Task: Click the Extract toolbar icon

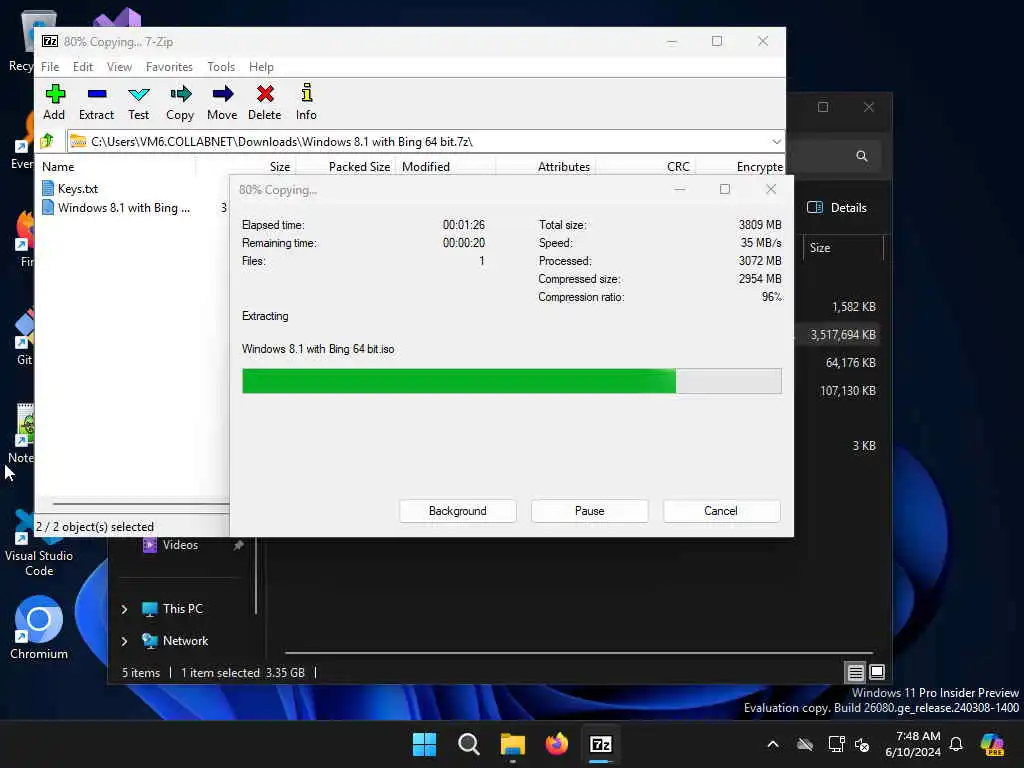Action: (97, 102)
